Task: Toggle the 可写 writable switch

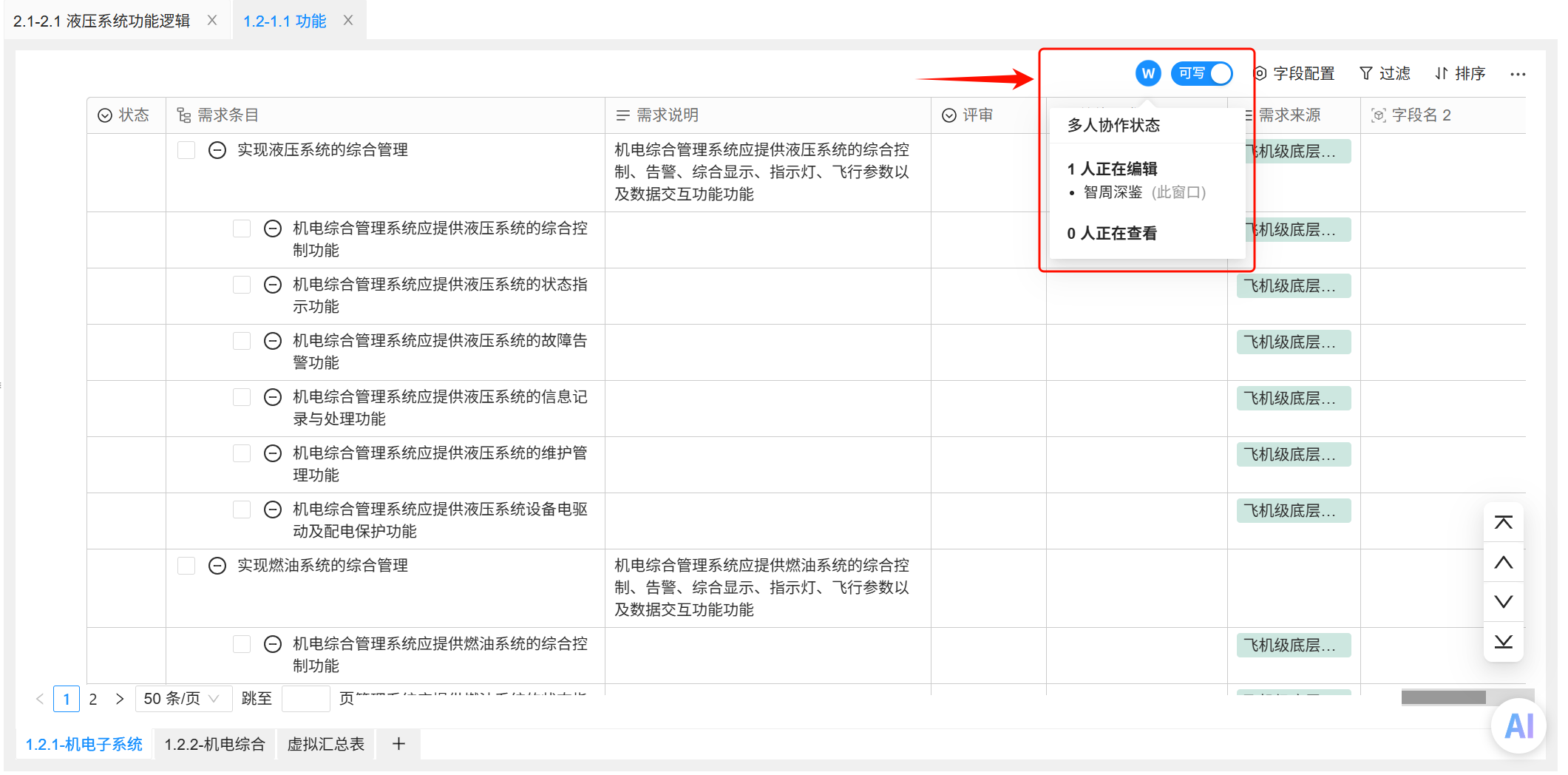Action: tap(1201, 73)
